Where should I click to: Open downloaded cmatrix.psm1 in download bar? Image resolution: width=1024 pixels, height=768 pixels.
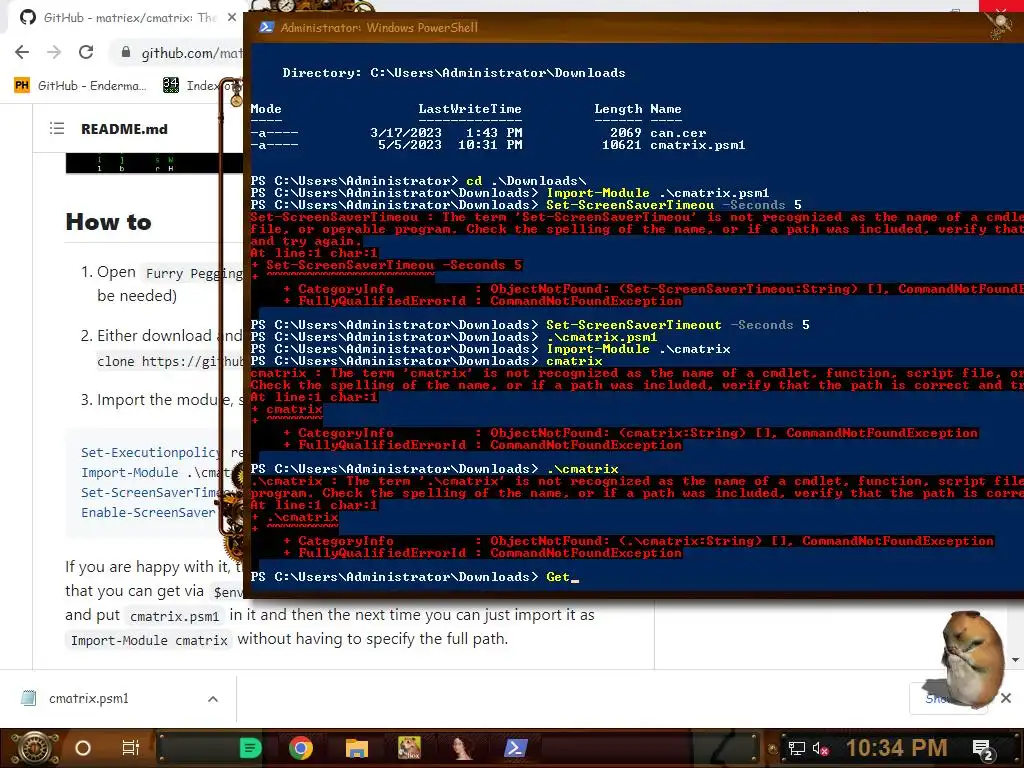click(x=89, y=699)
